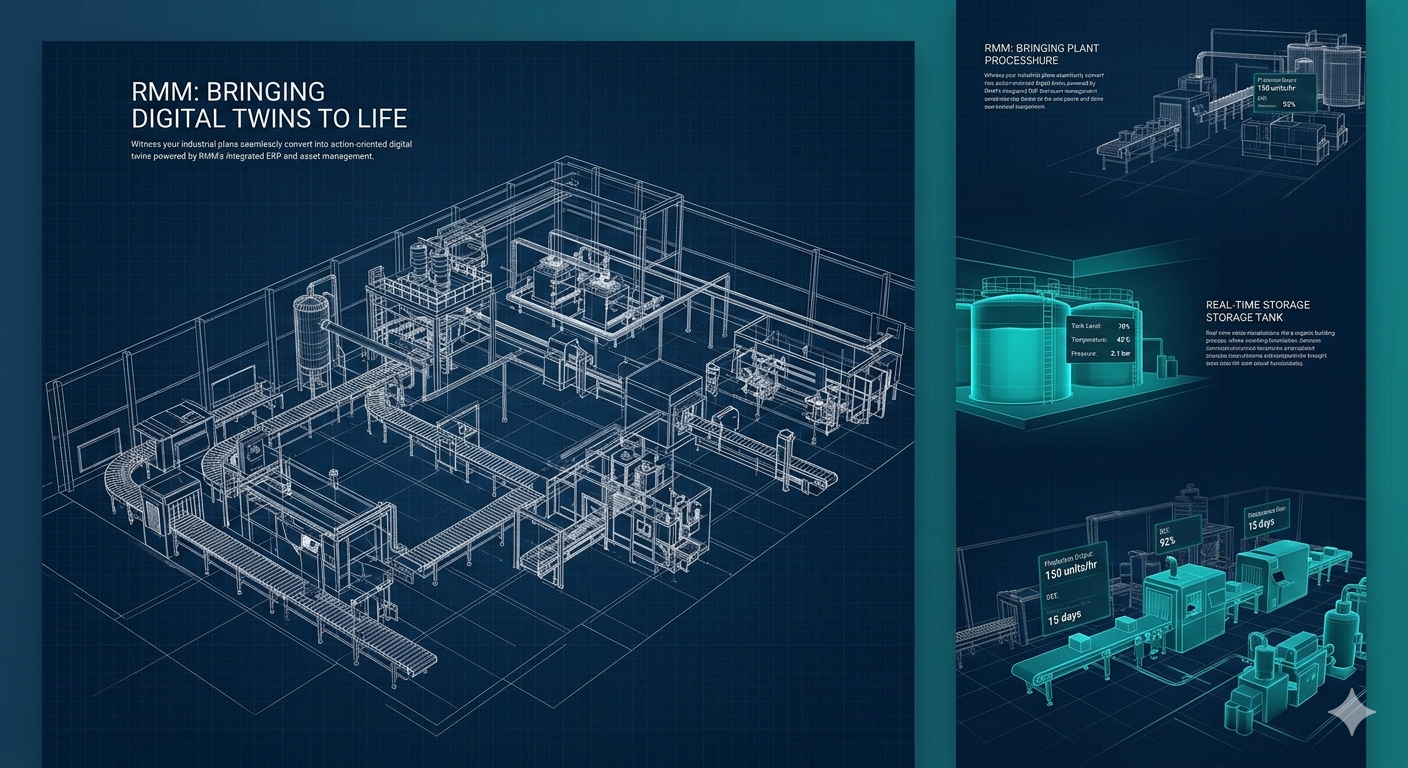
Task: Click the Pressure 2.1 bar row
Action: click(x=1100, y=354)
